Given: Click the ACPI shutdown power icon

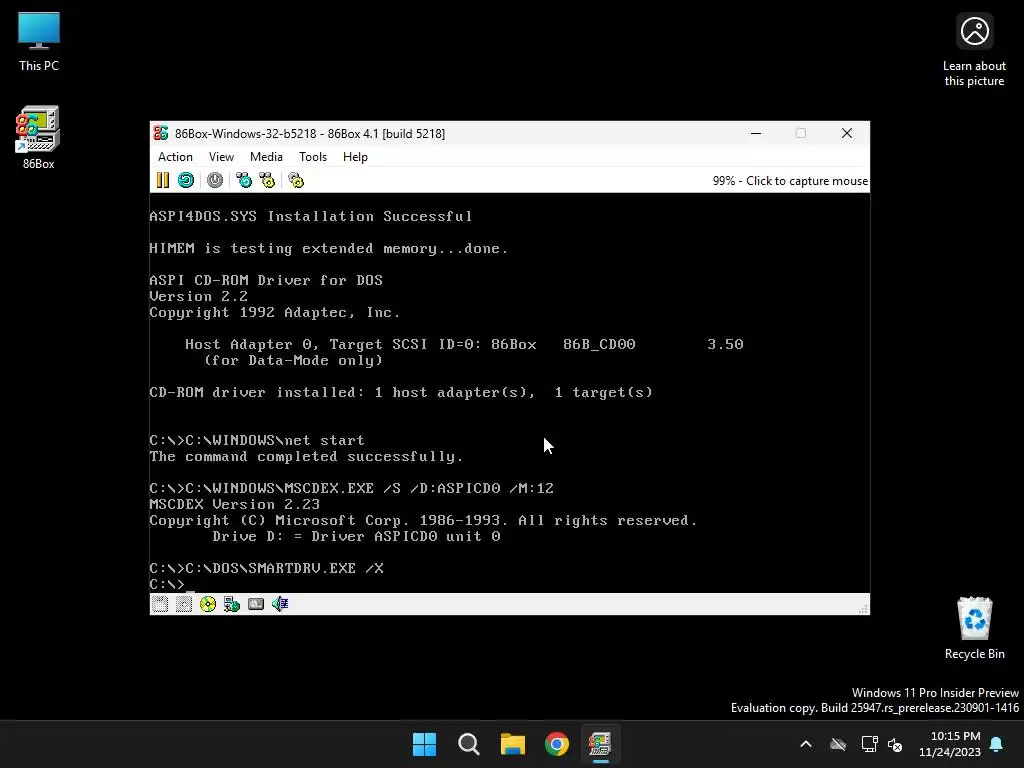Looking at the screenshot, I should point(215,180).
